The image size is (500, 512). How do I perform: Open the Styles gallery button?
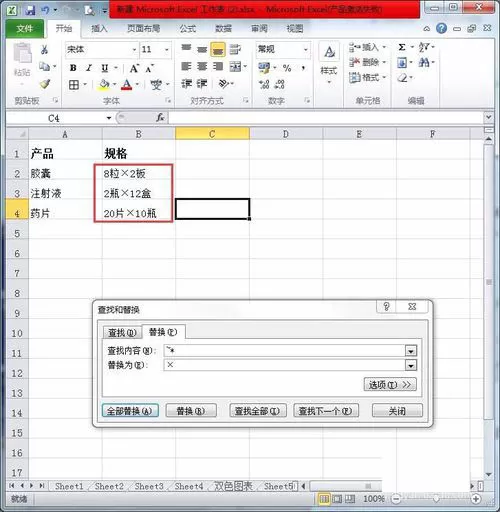pos(329,64)
